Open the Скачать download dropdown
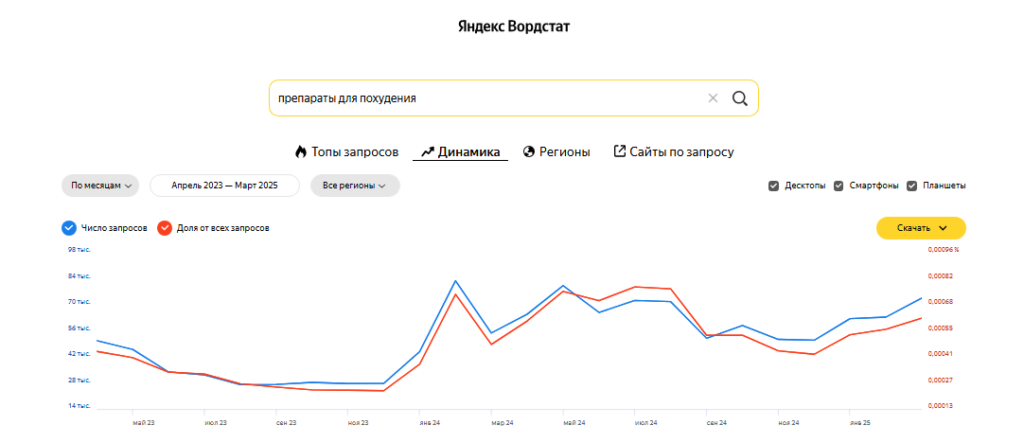The height and width of the screenshot is (443, 1024). pos(921,228)
